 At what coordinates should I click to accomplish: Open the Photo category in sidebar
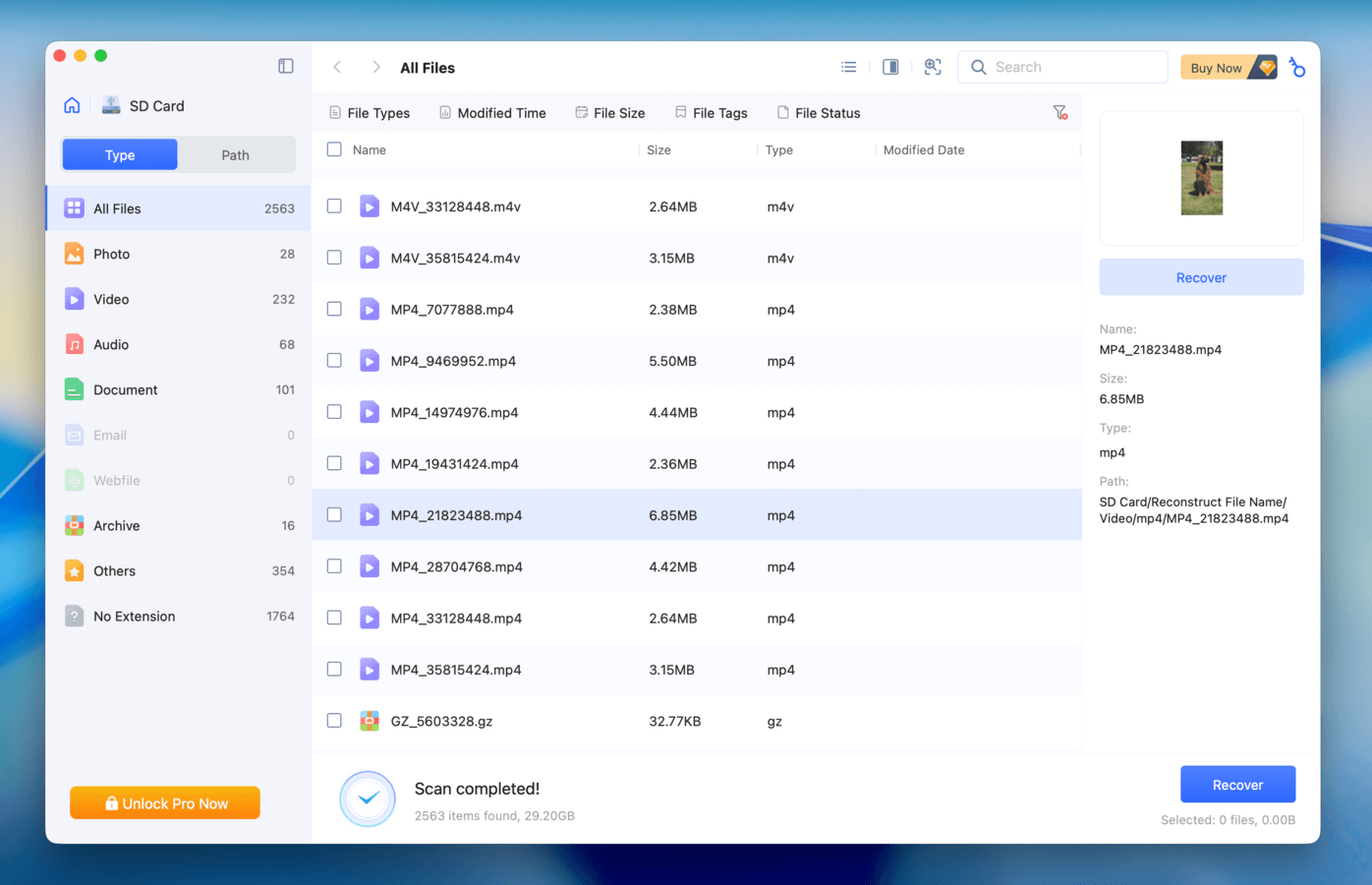point(111,254)
